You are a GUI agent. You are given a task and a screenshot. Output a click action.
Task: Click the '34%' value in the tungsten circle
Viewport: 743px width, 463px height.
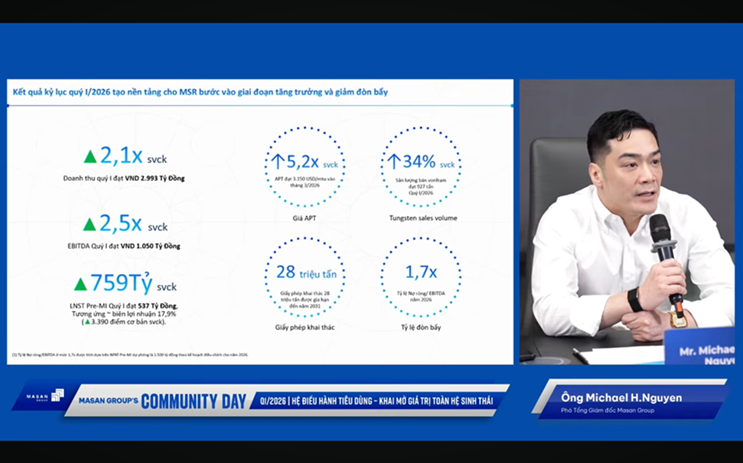419,162
